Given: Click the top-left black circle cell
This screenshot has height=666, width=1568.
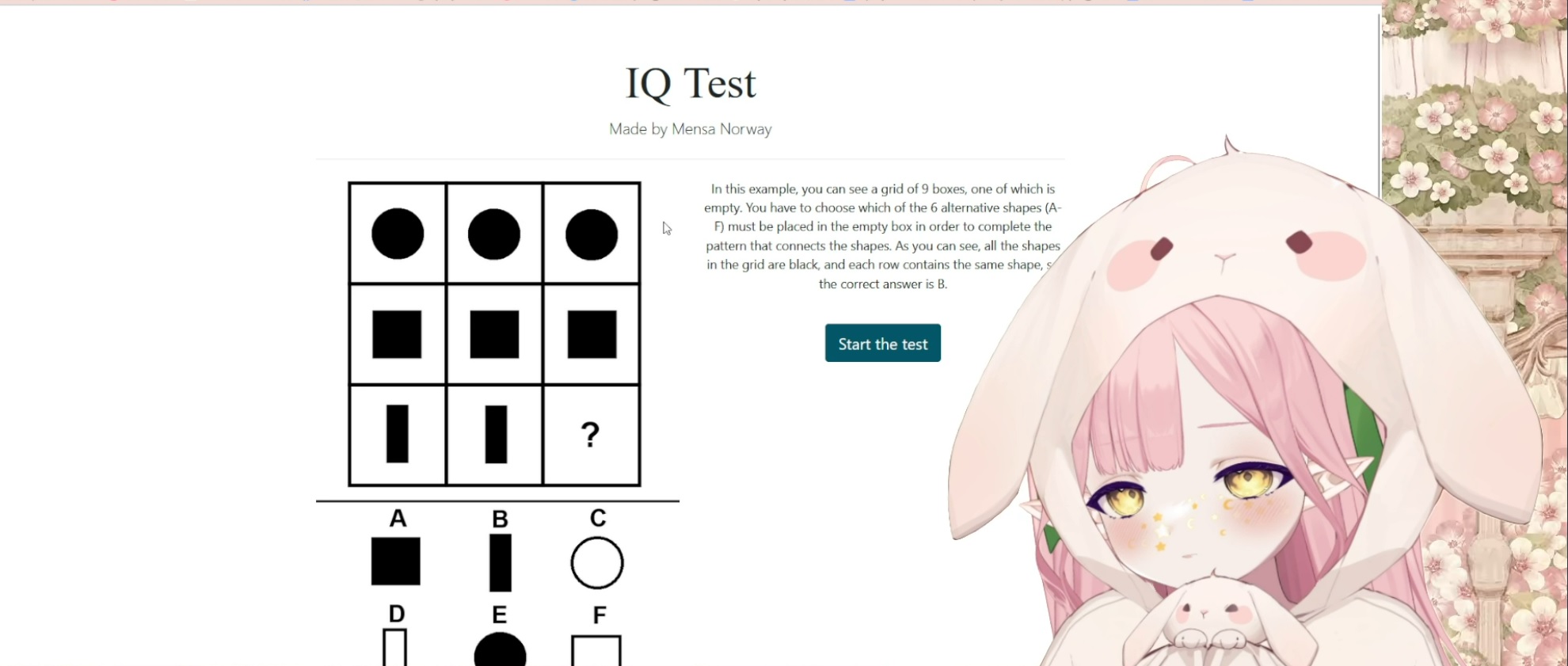Looking at the screenshot, I should point(398,234).
